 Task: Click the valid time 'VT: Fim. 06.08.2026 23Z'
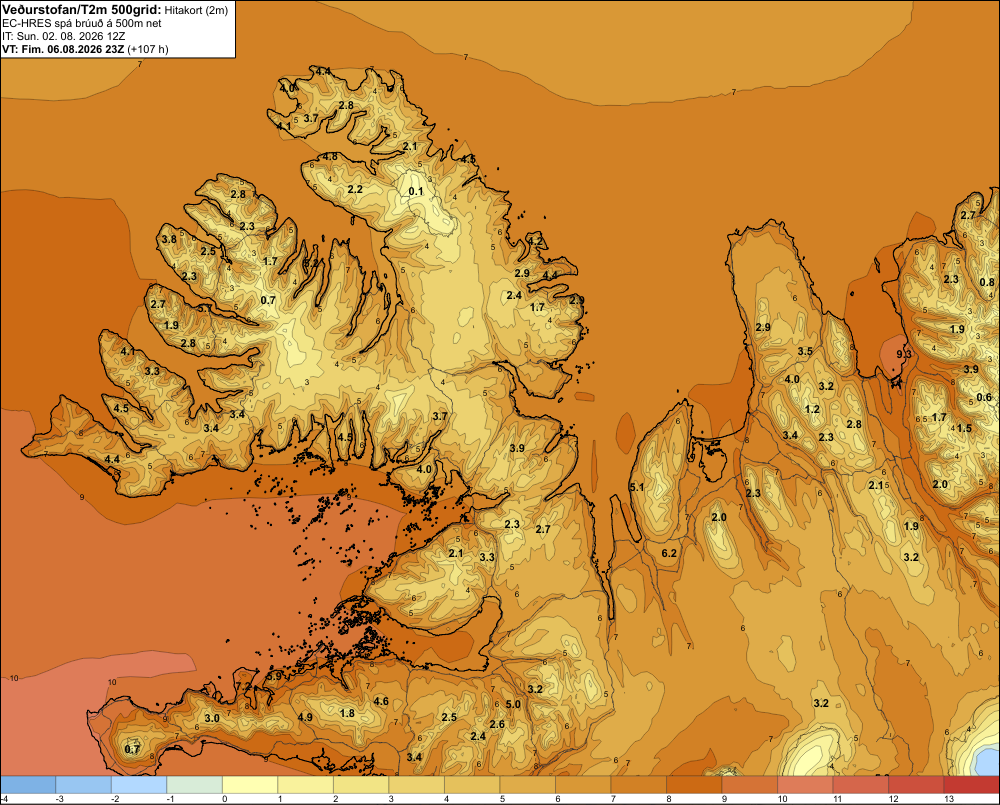click(x=63, y=49)
